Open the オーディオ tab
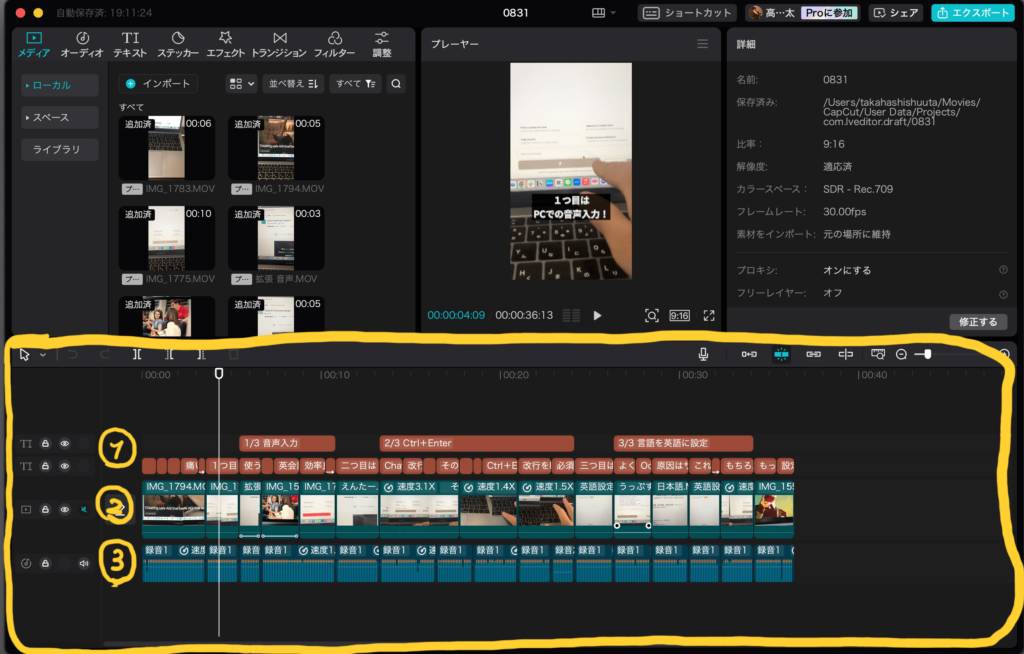This screenshot has width=1024, height=654. tap(82, 44)
